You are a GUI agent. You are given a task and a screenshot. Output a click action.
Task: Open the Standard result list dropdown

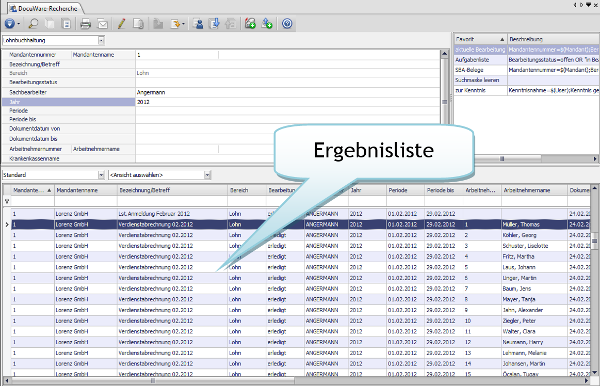pos(101,175)
